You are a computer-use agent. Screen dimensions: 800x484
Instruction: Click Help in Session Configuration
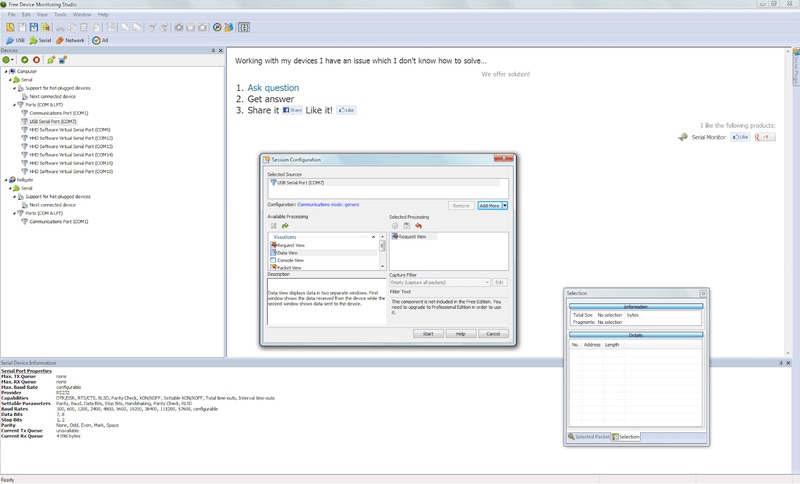[461, 334]
